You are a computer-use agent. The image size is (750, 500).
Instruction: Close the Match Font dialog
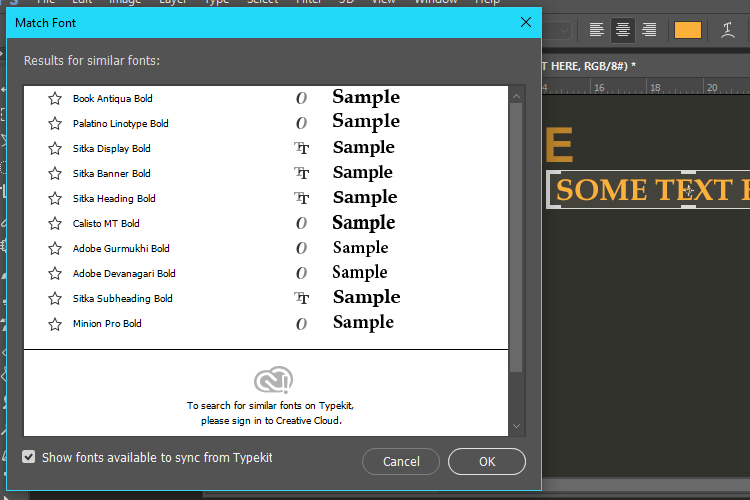526,22
